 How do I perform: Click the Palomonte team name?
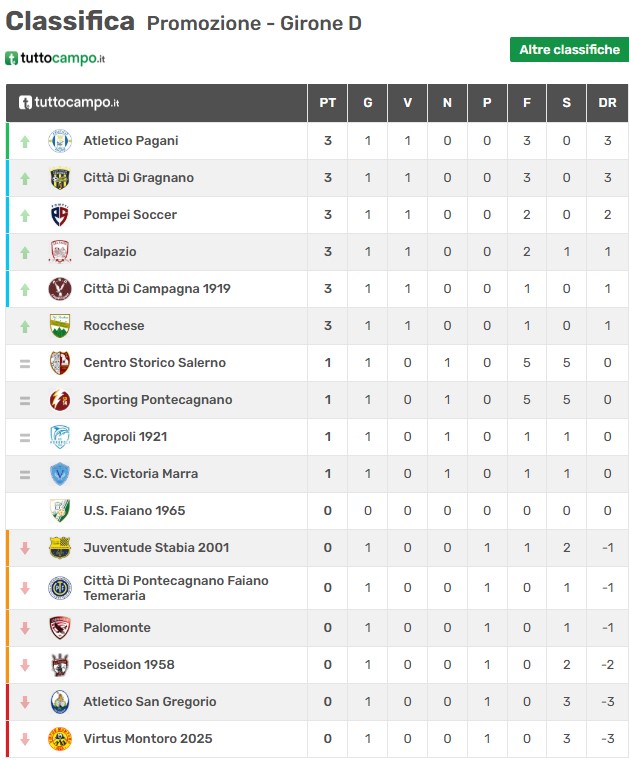pyautogui.click(x=117, y=627)
